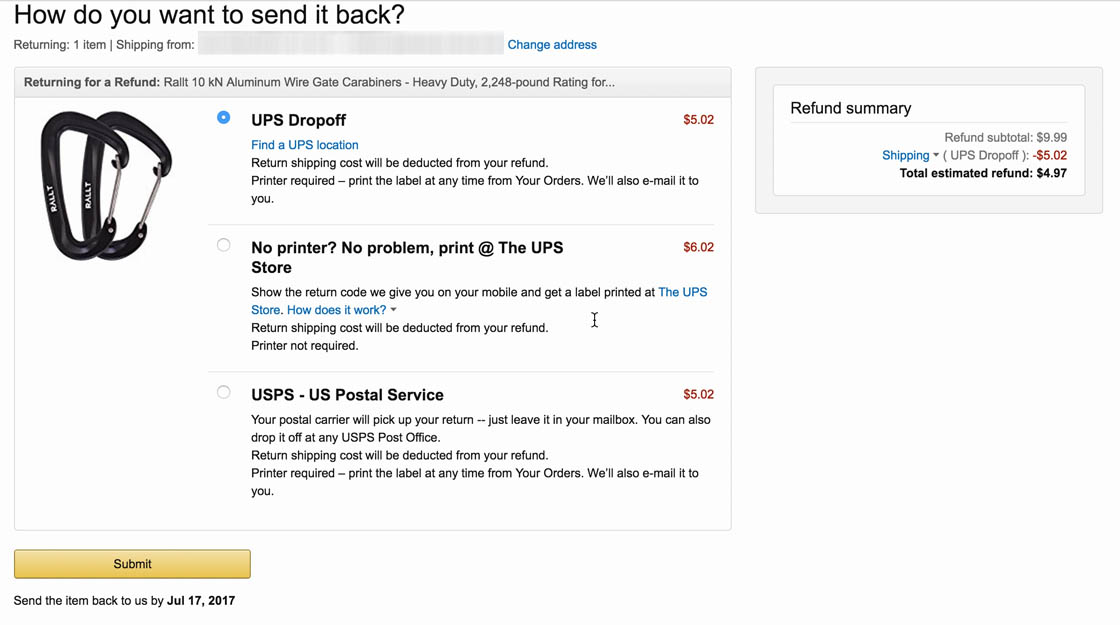This screenshot has width=1120, height=625.
Task: Click the Rallt carabiners title in the header bar
Action: [389, 82]
